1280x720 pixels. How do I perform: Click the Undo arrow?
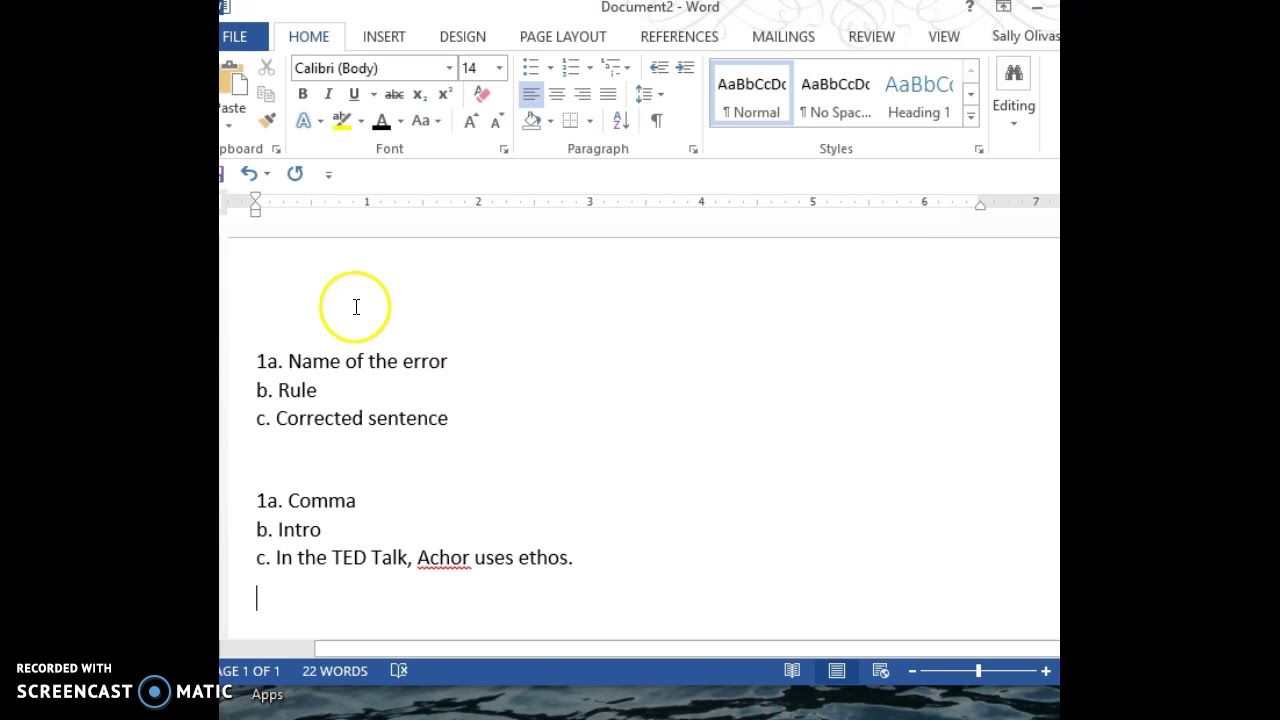pos(248,174)
